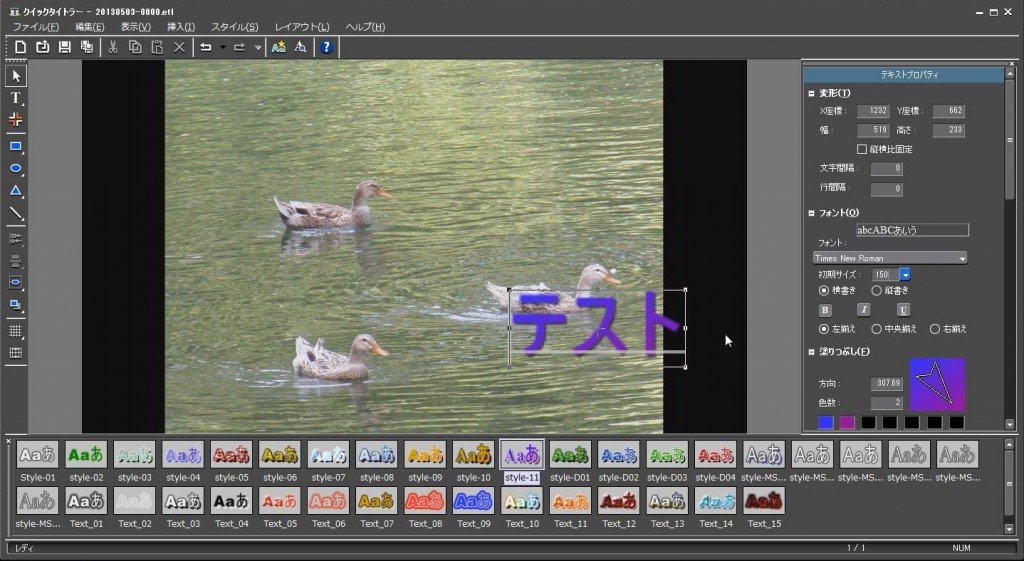Open the 表示(V) menu
This screenshot has height=561, width=1024.
pyautogui.click(x=136, y=27)
